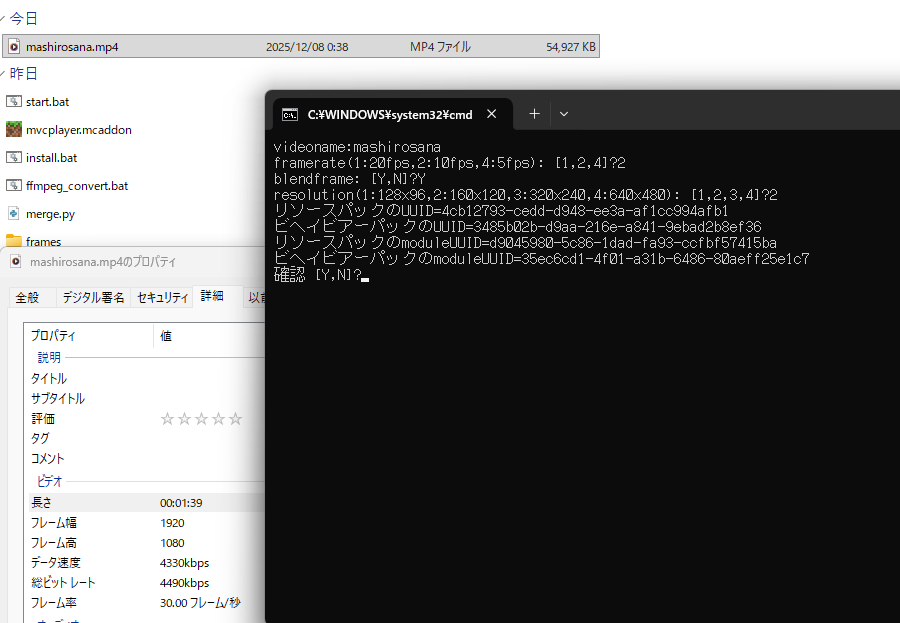Open a new terminal tab with plus button
Viewport: 900px width, 623px height.
tap(534, 114)
